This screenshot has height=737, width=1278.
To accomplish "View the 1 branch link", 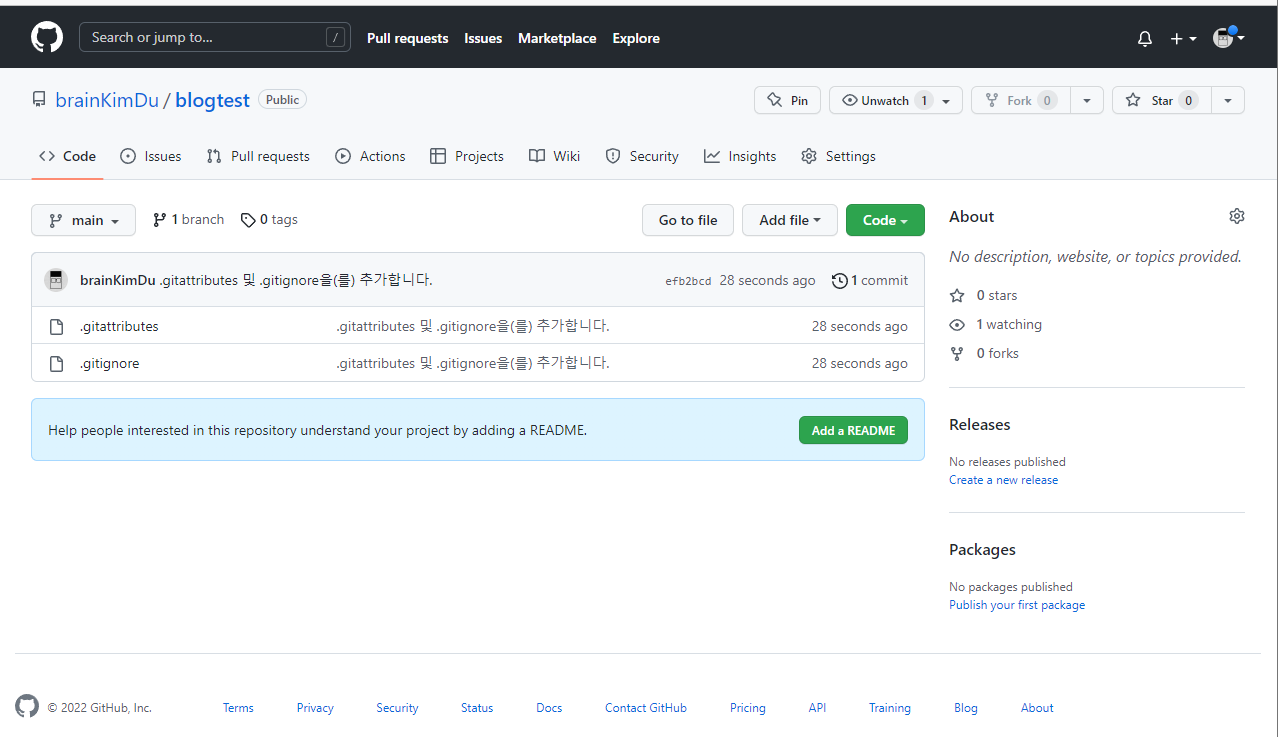I will 188,220.
